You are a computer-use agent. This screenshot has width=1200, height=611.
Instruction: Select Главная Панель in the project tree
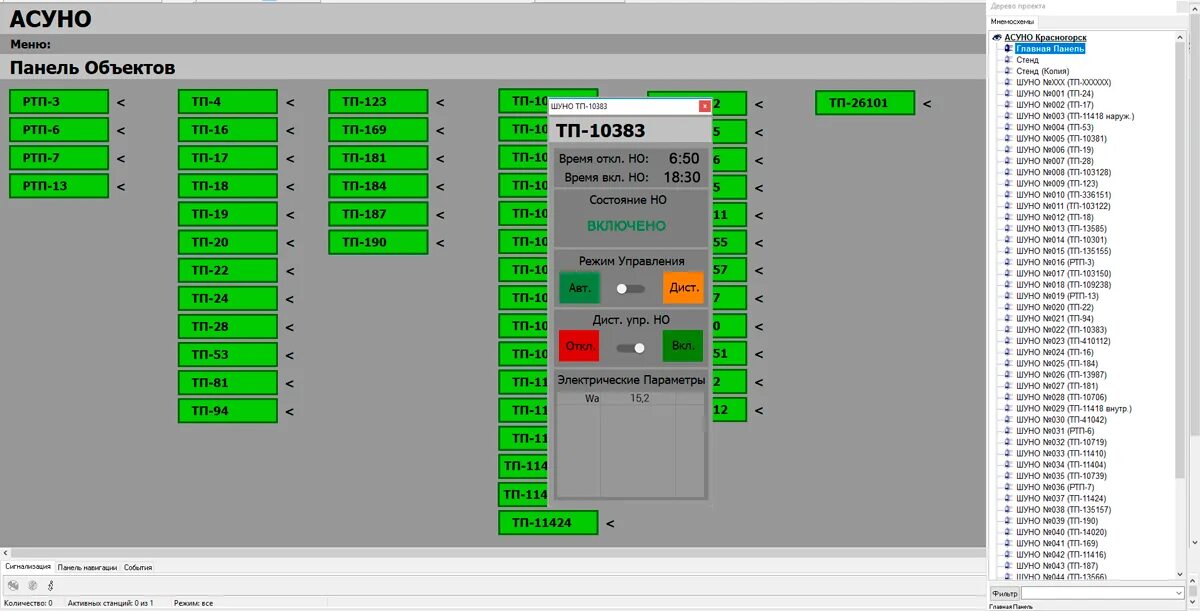1050,48
